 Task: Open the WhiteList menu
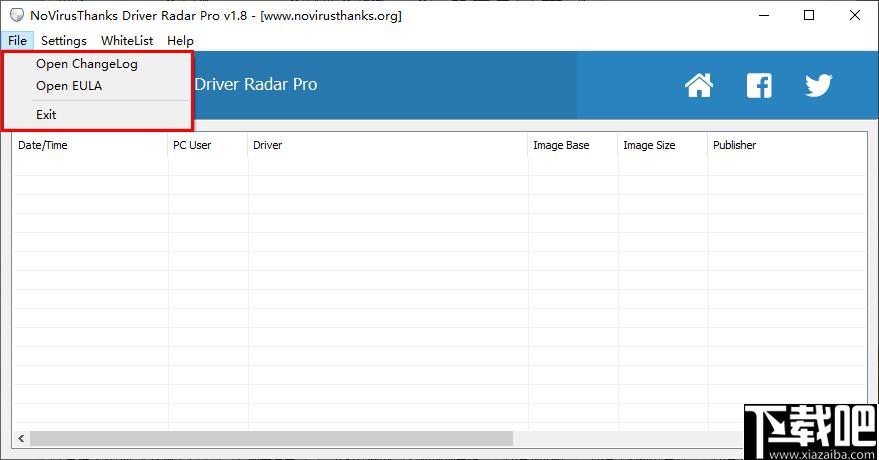tap(127, 40)
